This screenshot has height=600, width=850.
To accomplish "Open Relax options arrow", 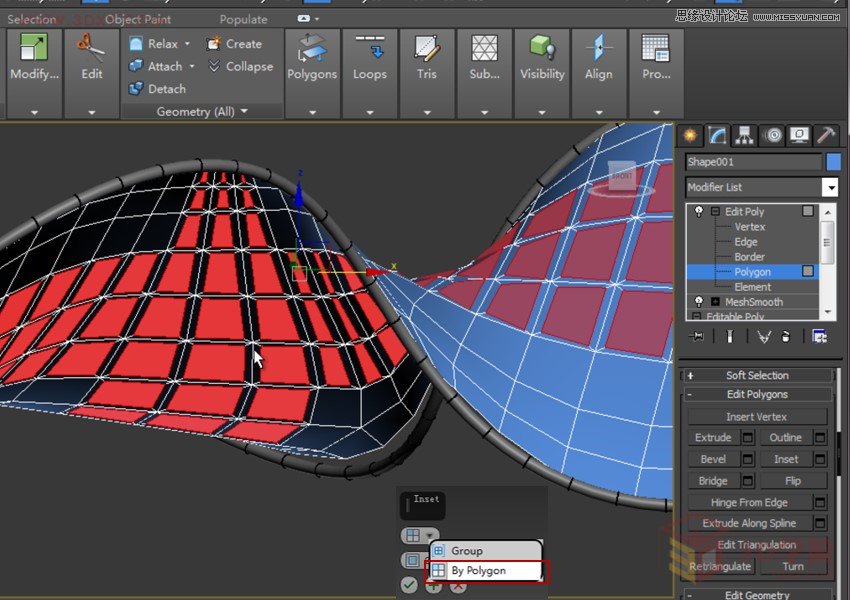I will (x=188, y=44).
